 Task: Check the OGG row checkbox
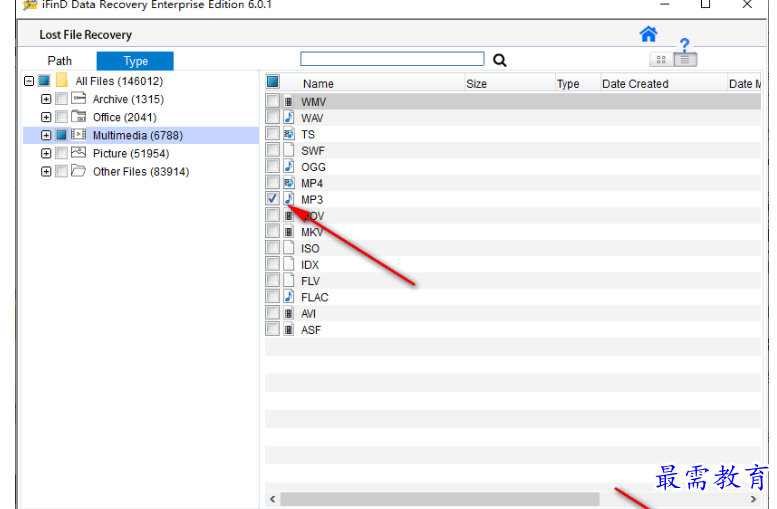[x=273, y=166]
